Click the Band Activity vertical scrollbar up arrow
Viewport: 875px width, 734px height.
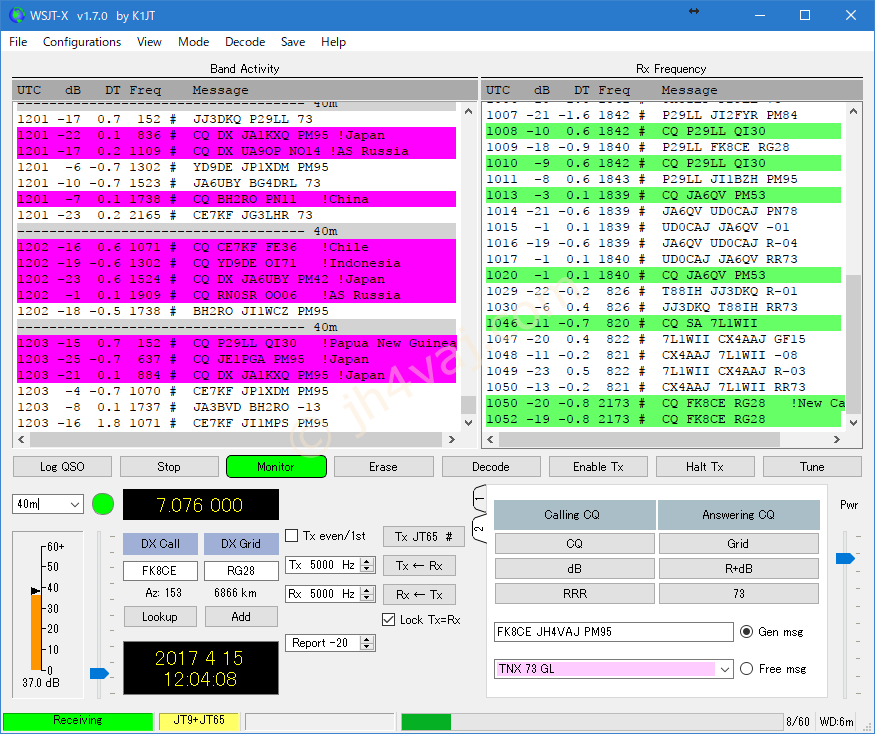[x=469, y=111]
